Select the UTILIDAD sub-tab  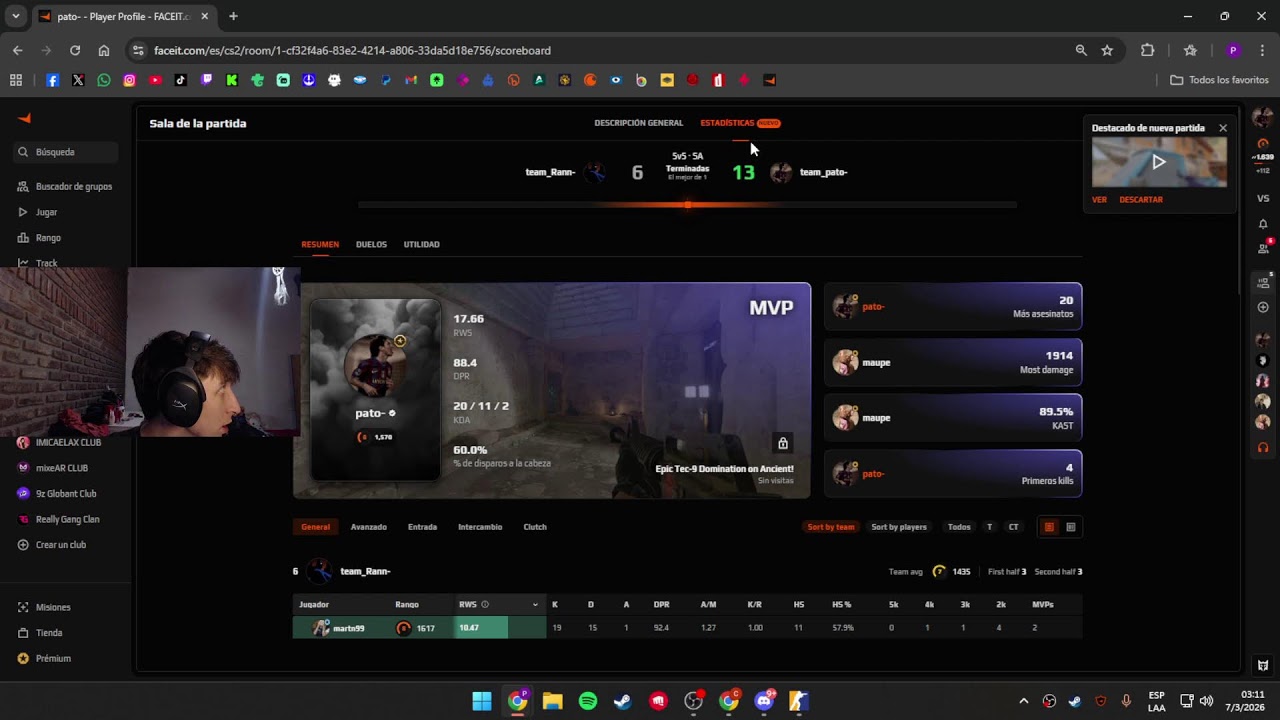[421, 244]
